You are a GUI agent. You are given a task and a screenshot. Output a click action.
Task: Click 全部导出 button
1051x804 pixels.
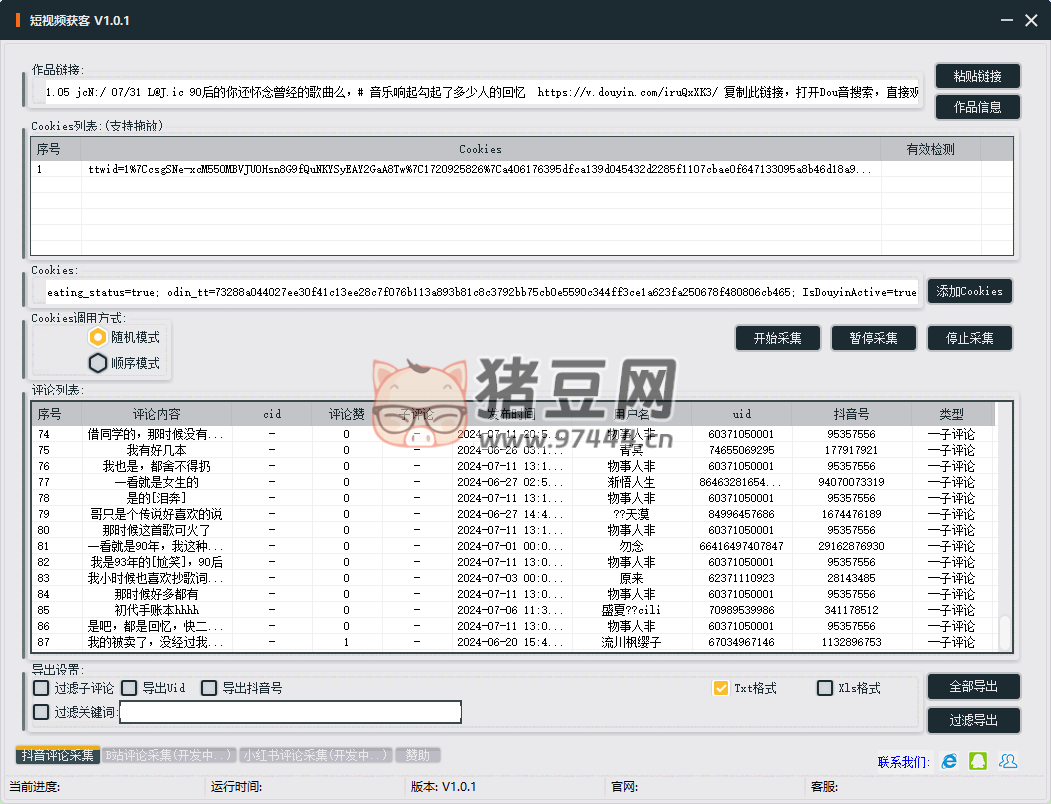tap(973, 687)
